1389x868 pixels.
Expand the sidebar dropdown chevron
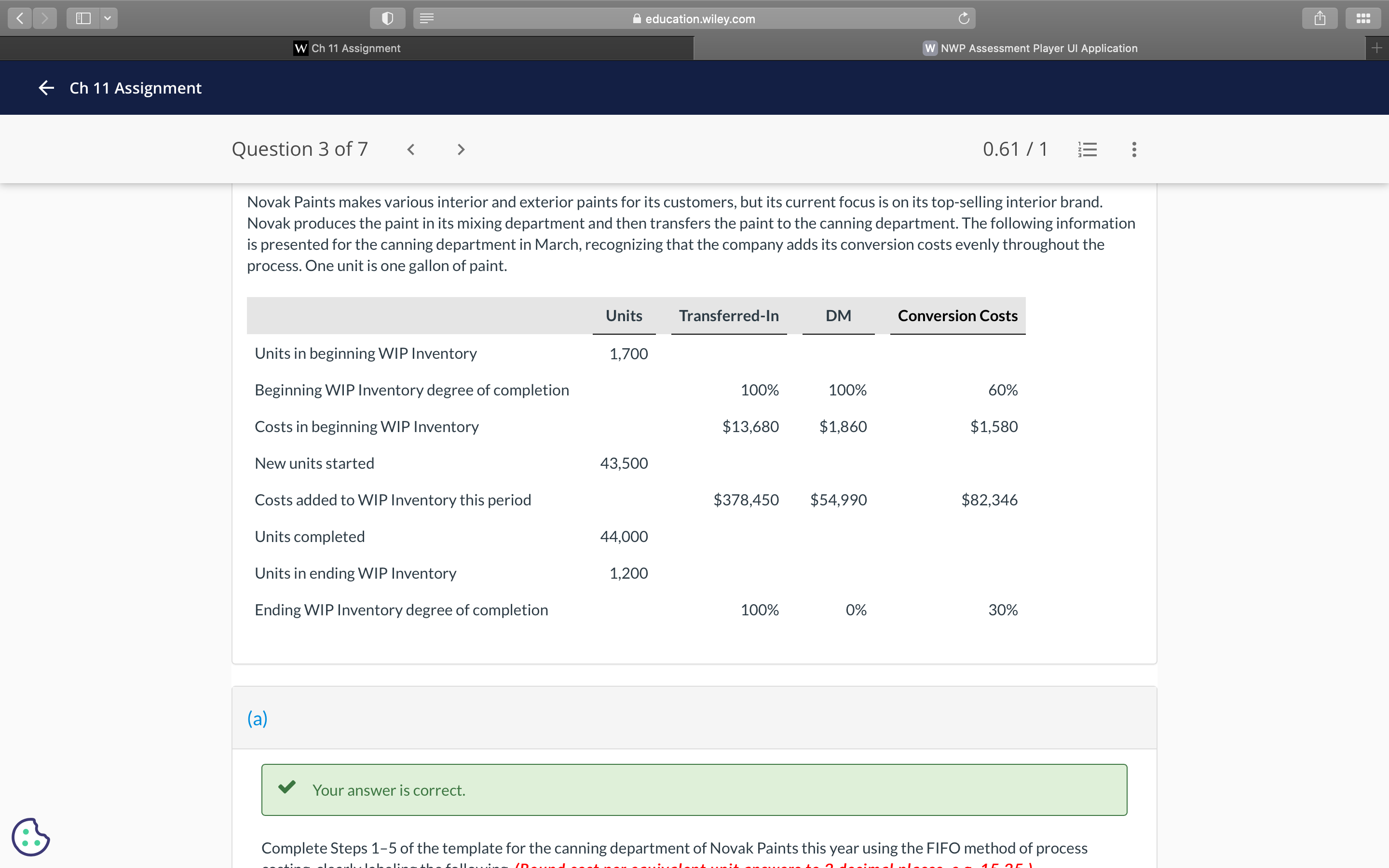pyautogui.click(x=108, y=18)
